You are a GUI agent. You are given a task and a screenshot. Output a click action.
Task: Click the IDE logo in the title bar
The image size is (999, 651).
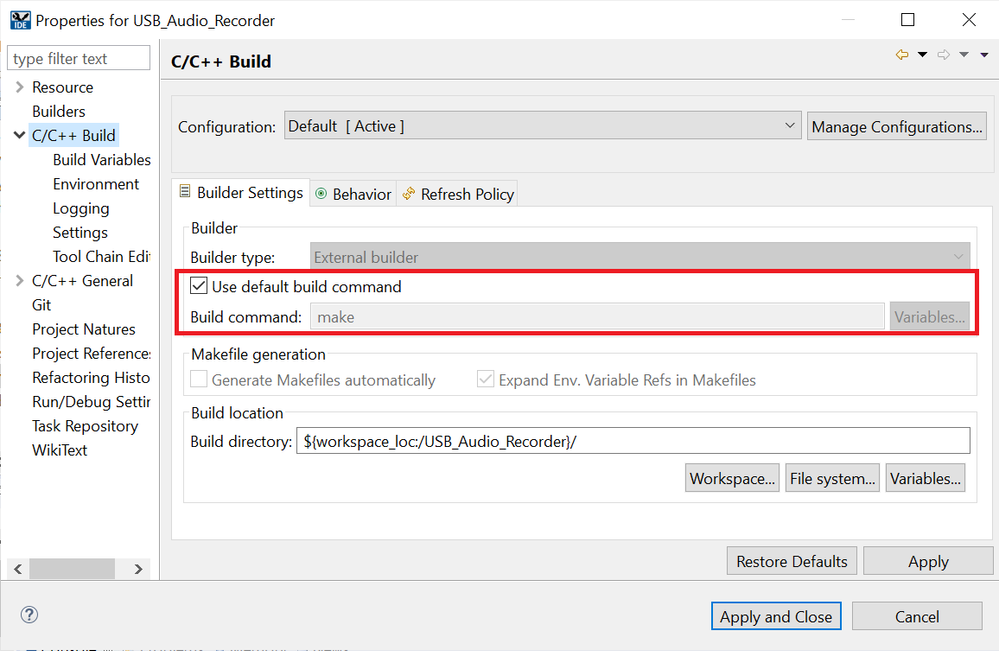[20, 19]
